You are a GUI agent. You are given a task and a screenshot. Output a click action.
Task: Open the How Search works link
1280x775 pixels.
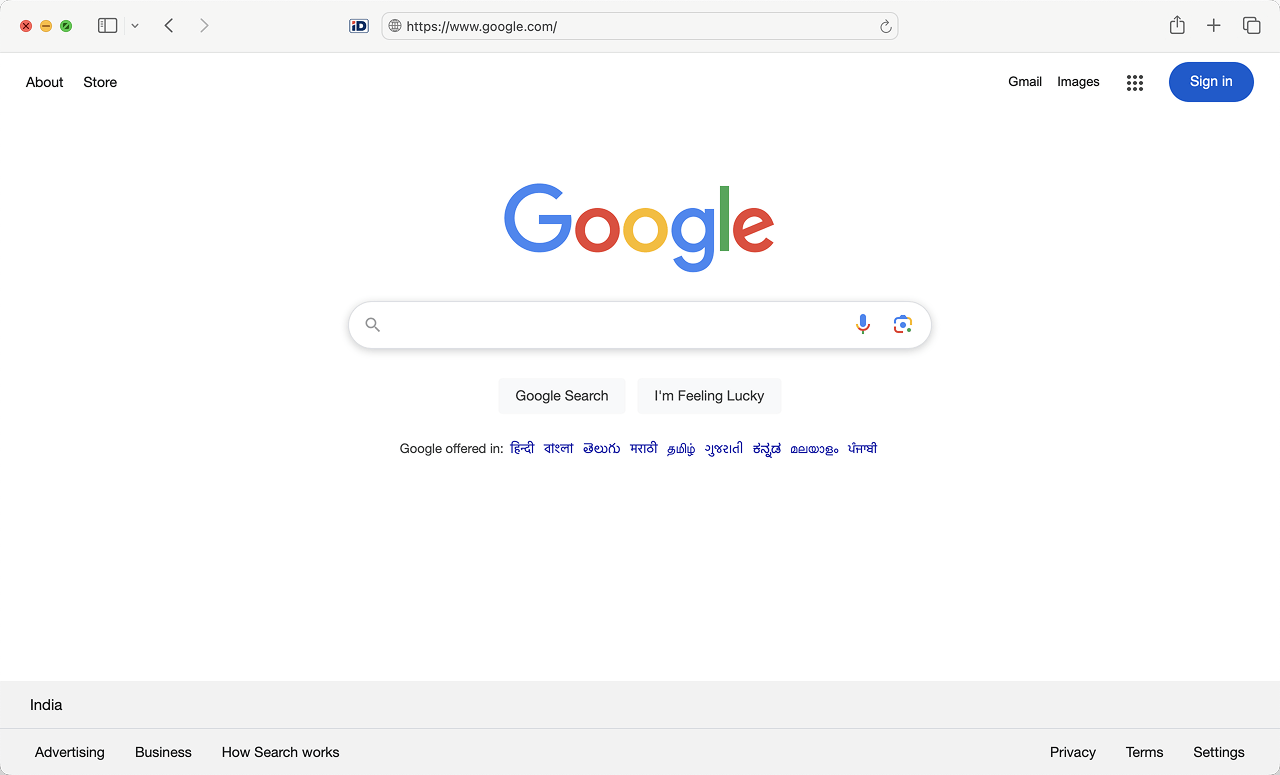(x=280, y=752)
